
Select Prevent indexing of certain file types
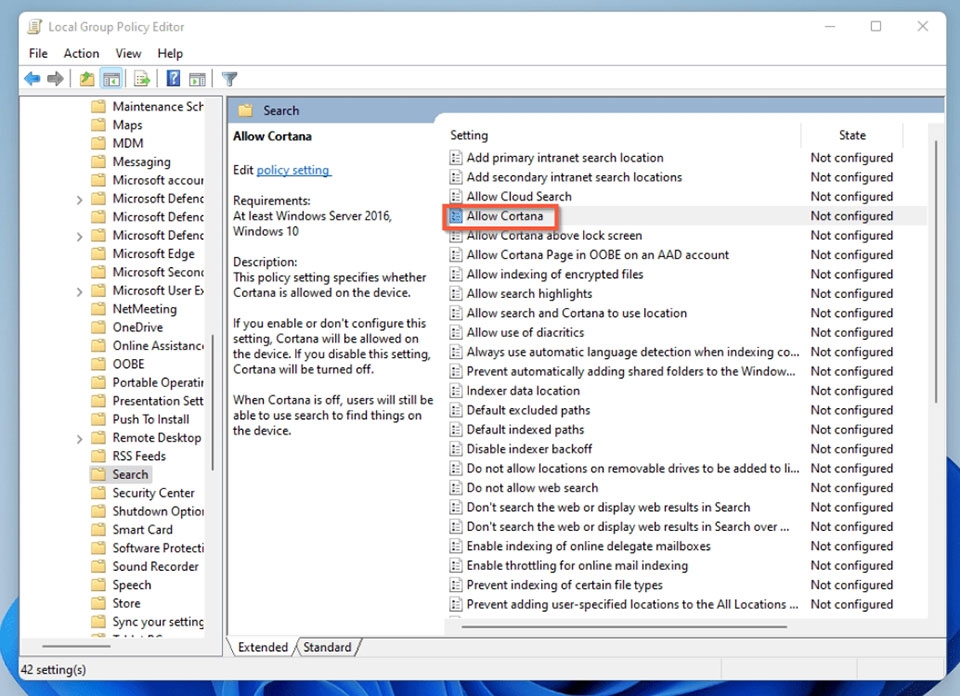[564, 585]
